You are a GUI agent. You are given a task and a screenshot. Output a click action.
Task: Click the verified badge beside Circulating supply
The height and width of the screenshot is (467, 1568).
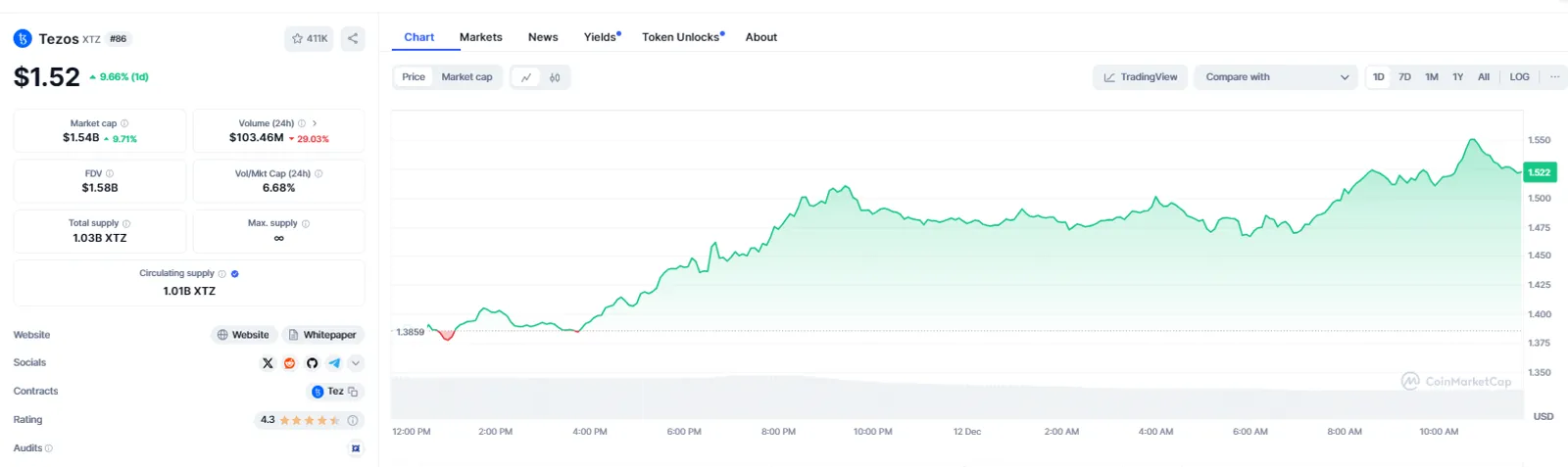[235, 273]
